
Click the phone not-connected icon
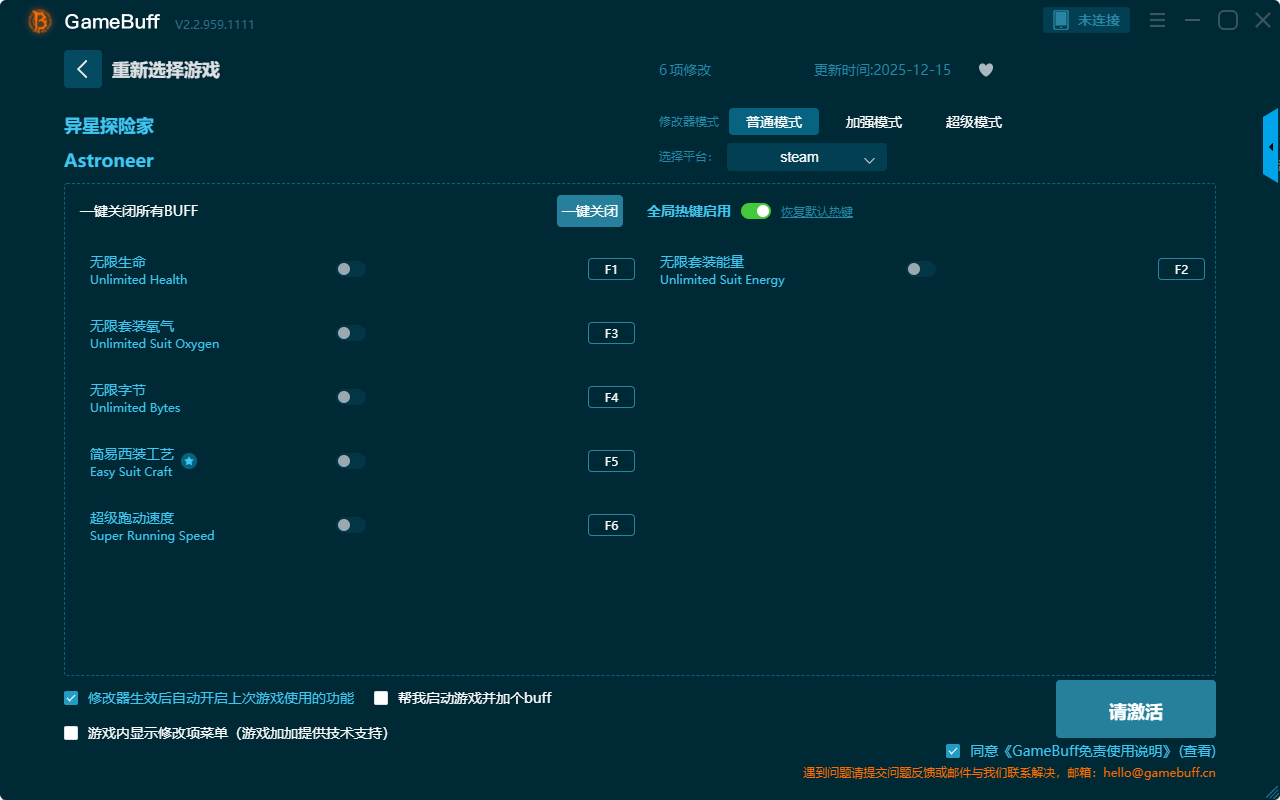[x=1061, y=20]
